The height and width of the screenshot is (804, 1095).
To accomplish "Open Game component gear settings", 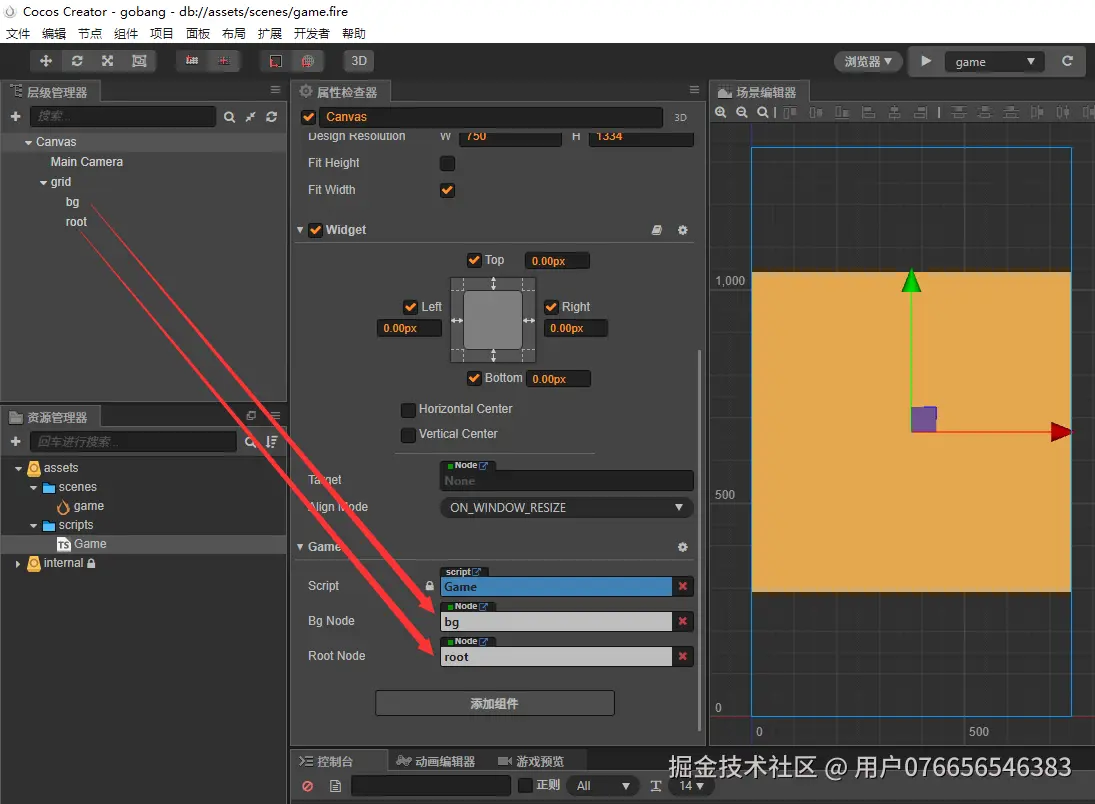I will pos(683,547).
